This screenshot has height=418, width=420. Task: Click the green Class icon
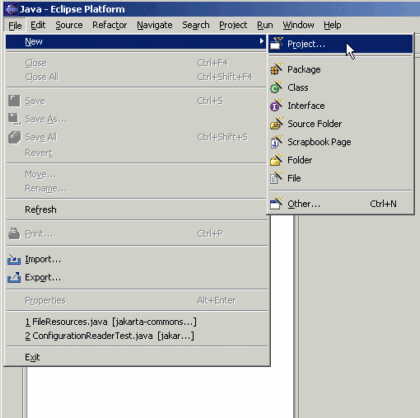coord(276,87)
